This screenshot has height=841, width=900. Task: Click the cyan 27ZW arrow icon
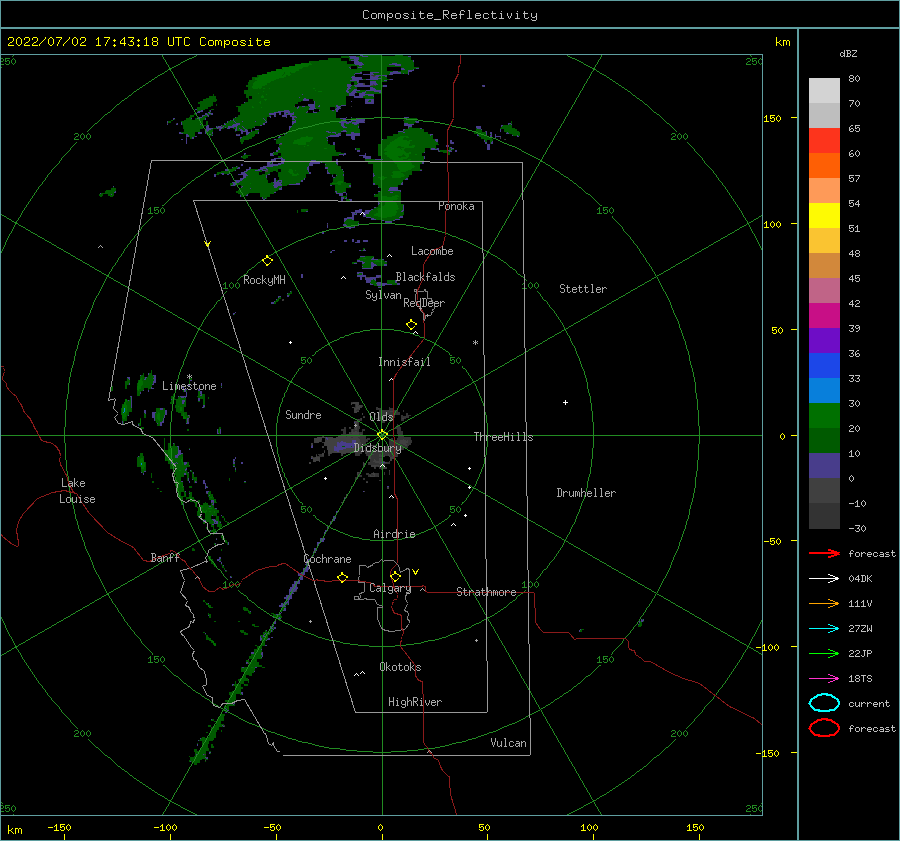point(824,629)
